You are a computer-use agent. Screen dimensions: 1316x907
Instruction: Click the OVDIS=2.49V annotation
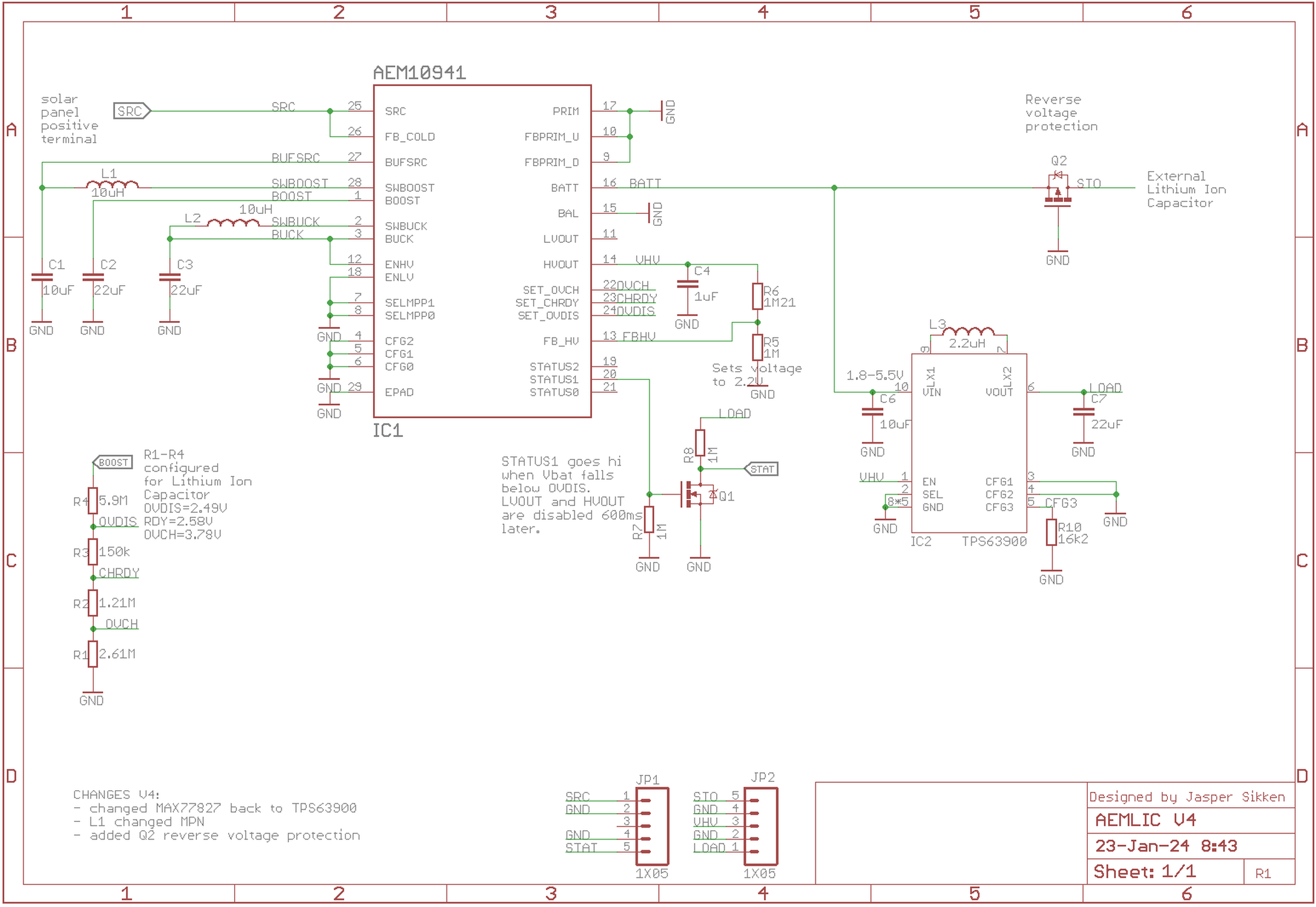pyautogui.click(x=185, y=508)
